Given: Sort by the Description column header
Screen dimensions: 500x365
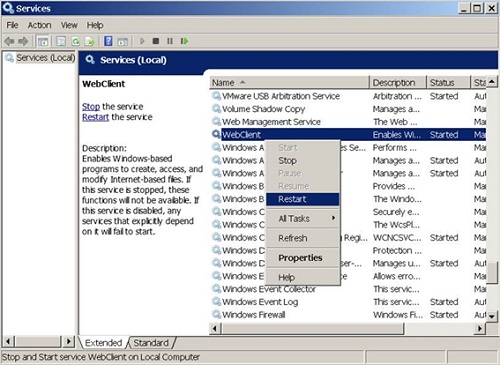Looking at the screenshot, I should pos(398,82).
